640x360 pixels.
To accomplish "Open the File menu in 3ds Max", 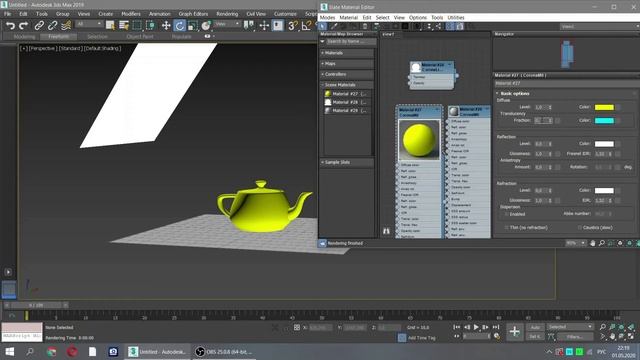I will [7, 14].
